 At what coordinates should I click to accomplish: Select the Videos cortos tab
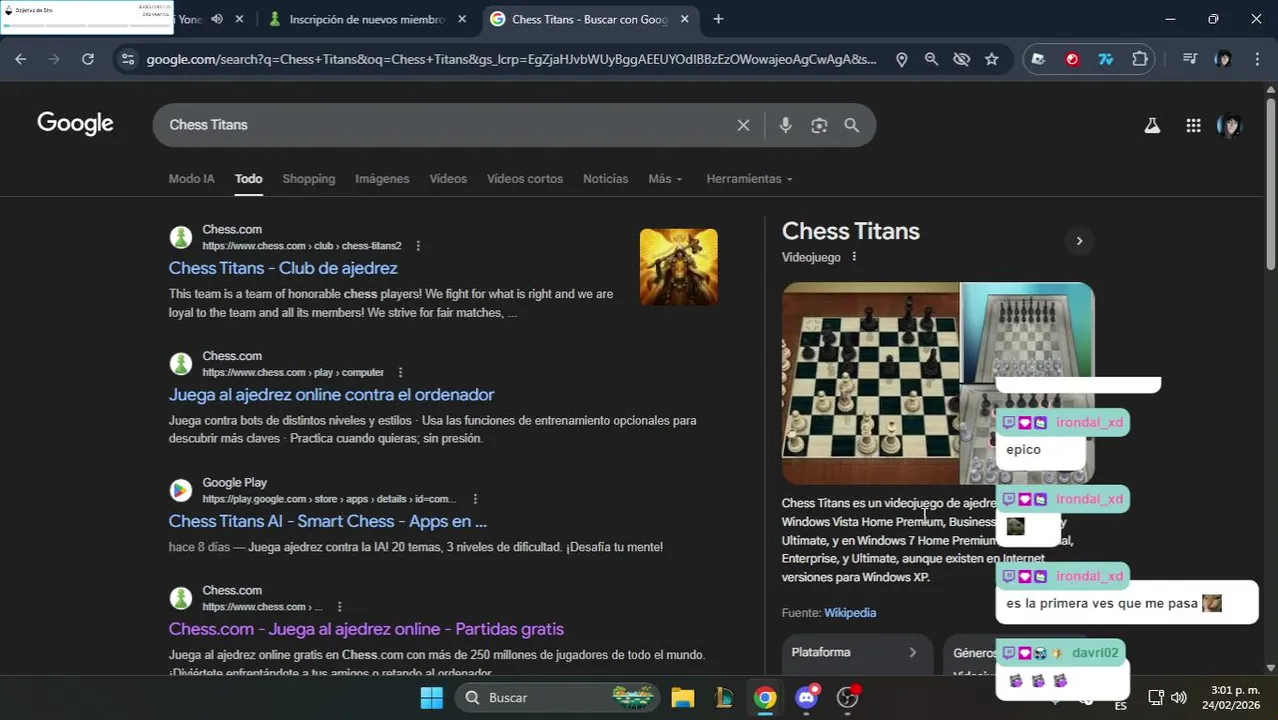coord(525,179)
